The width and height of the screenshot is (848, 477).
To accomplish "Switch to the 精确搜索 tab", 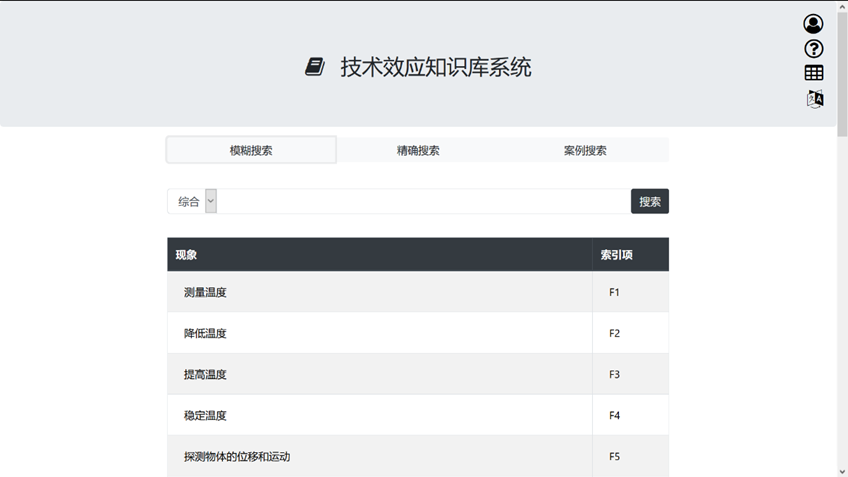I will (x=418, y=150).
